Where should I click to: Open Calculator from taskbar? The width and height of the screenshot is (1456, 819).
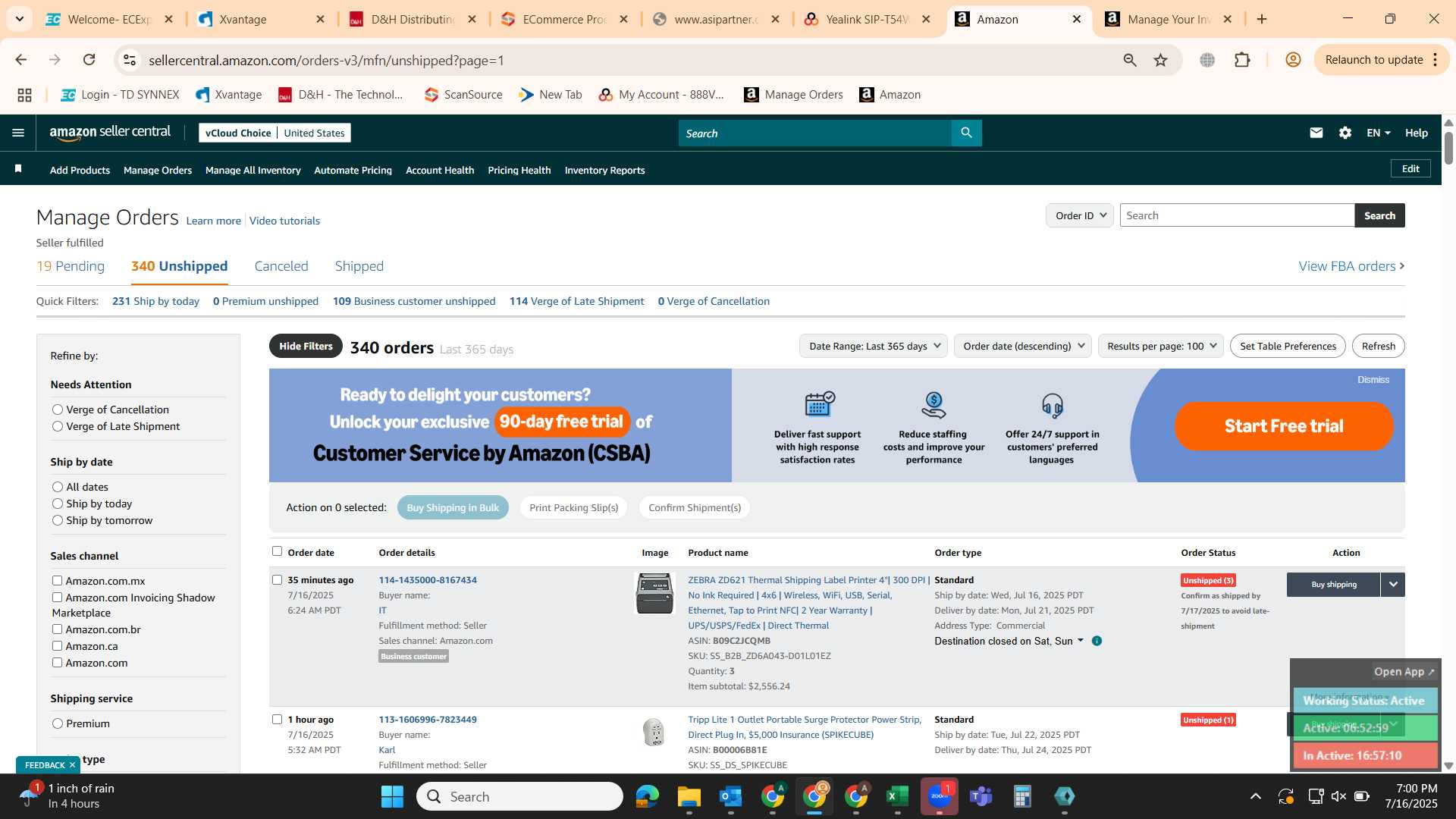coord(1022,796)
